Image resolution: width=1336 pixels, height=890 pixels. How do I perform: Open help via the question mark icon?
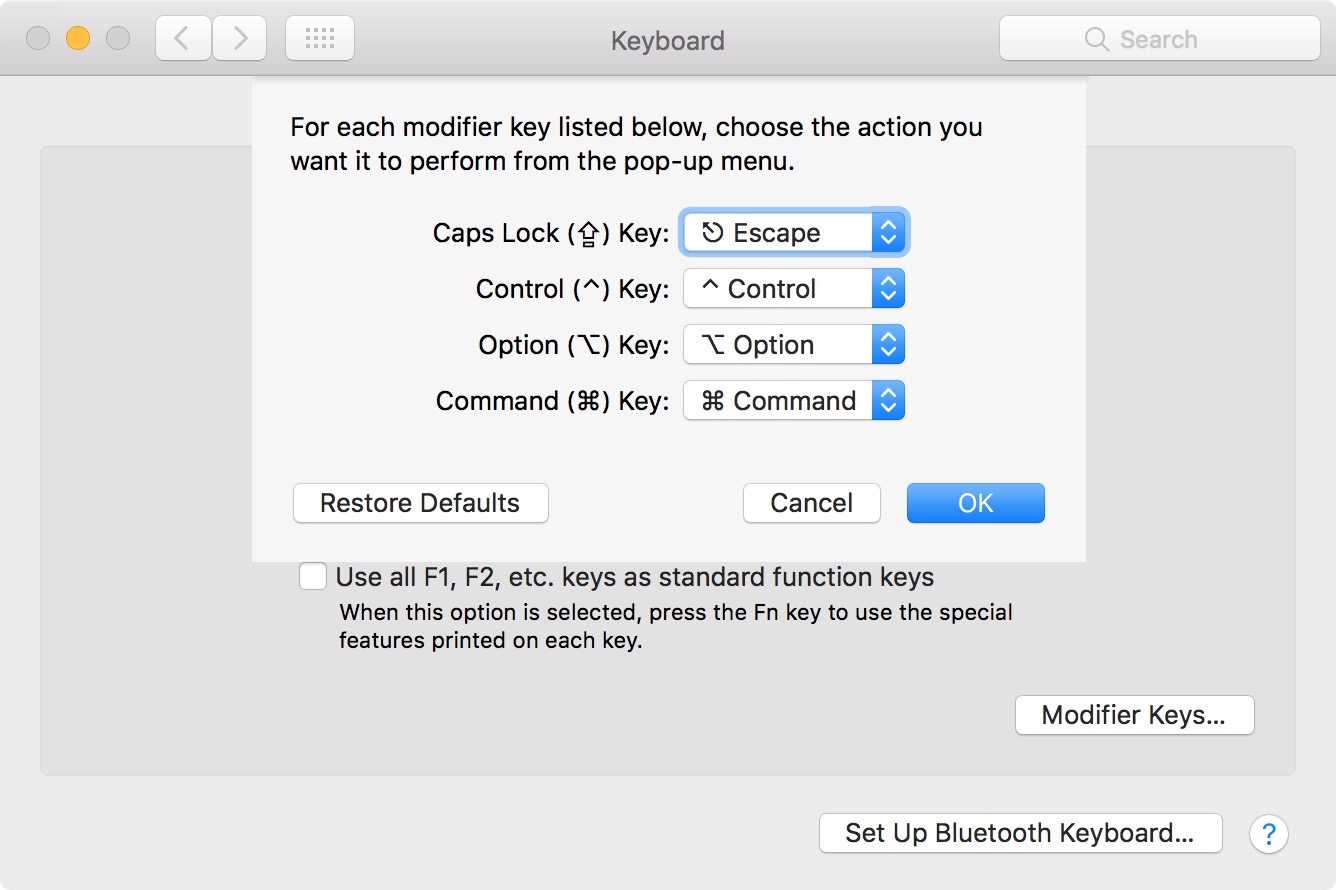click(1268, 833)
